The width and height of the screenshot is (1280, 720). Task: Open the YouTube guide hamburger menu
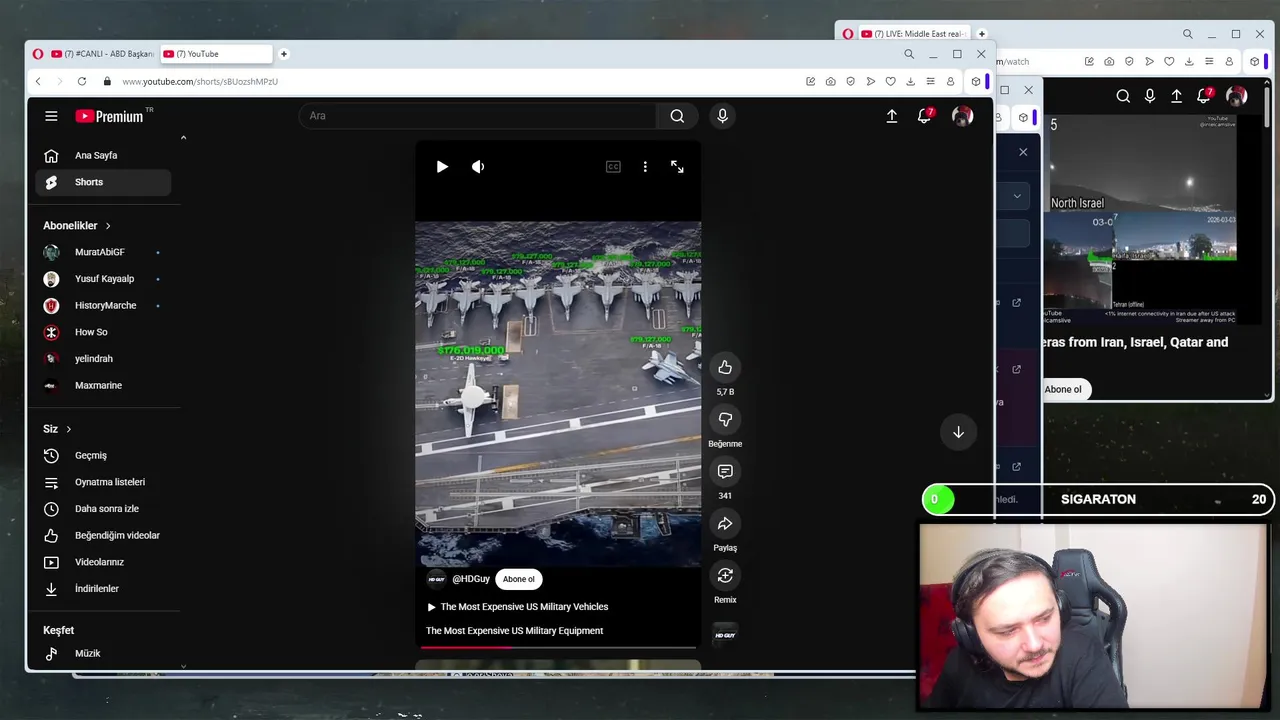51,116
